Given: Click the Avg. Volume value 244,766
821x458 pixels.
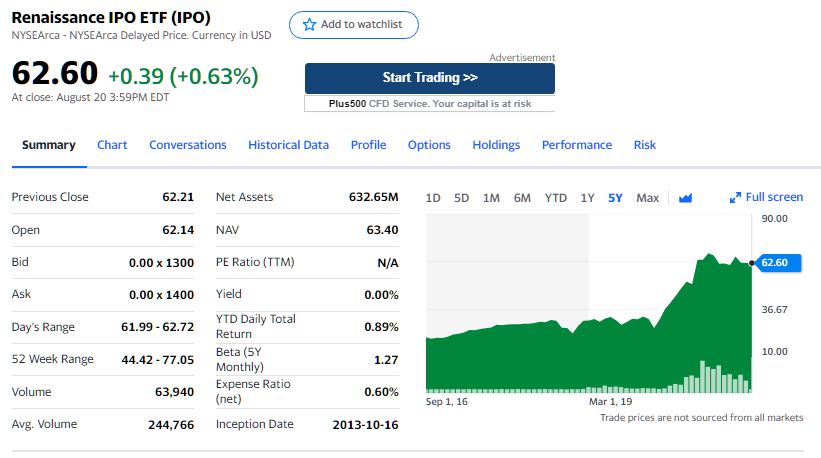Looking at the screenshot, I should point(171,425).
